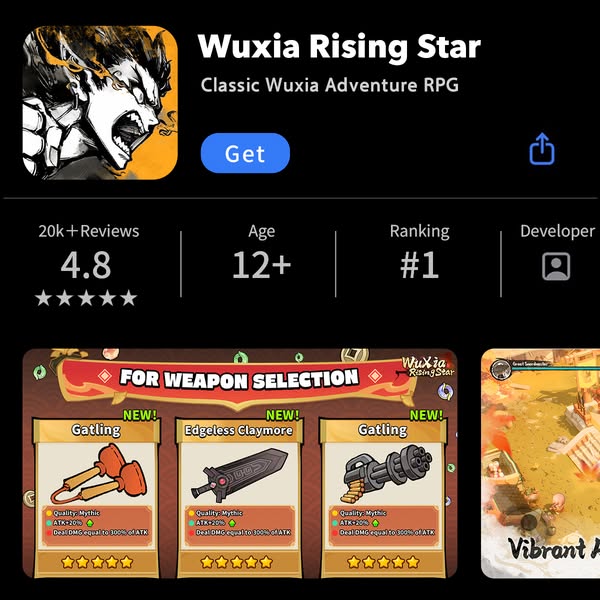Tap the Classic Wuxia Adventure RPG subtitle
The width and height of the screenshot is (600, 600).
click(329, 85)
